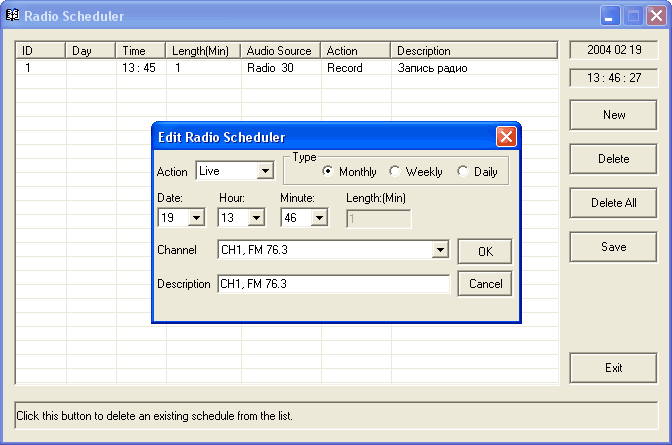
Task: Click the Time column header
Action: (x=141, y=51)
